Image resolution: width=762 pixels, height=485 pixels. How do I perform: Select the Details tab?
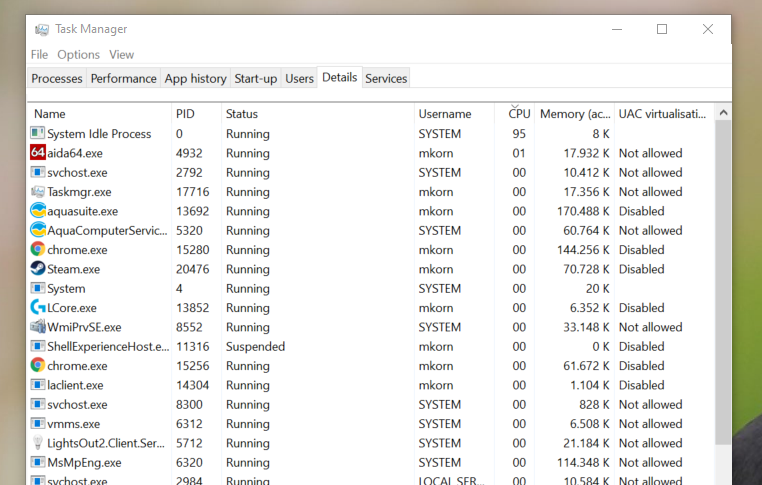(340, 77)
